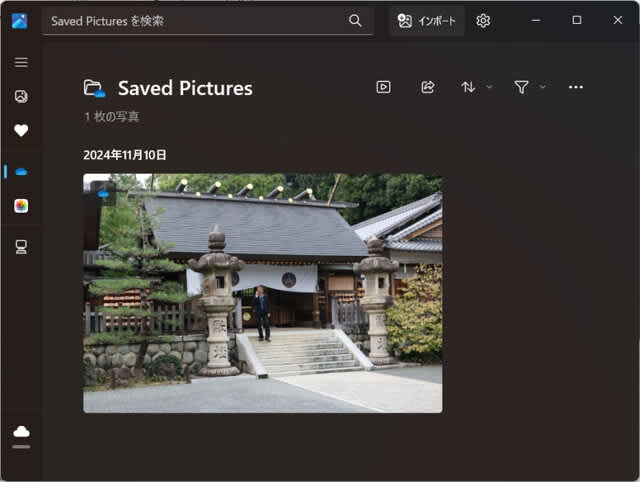The width and height of the screenshot is (640, 482).
Task: Open Favorites with the heart icon
Action: [x=21, y=130]
